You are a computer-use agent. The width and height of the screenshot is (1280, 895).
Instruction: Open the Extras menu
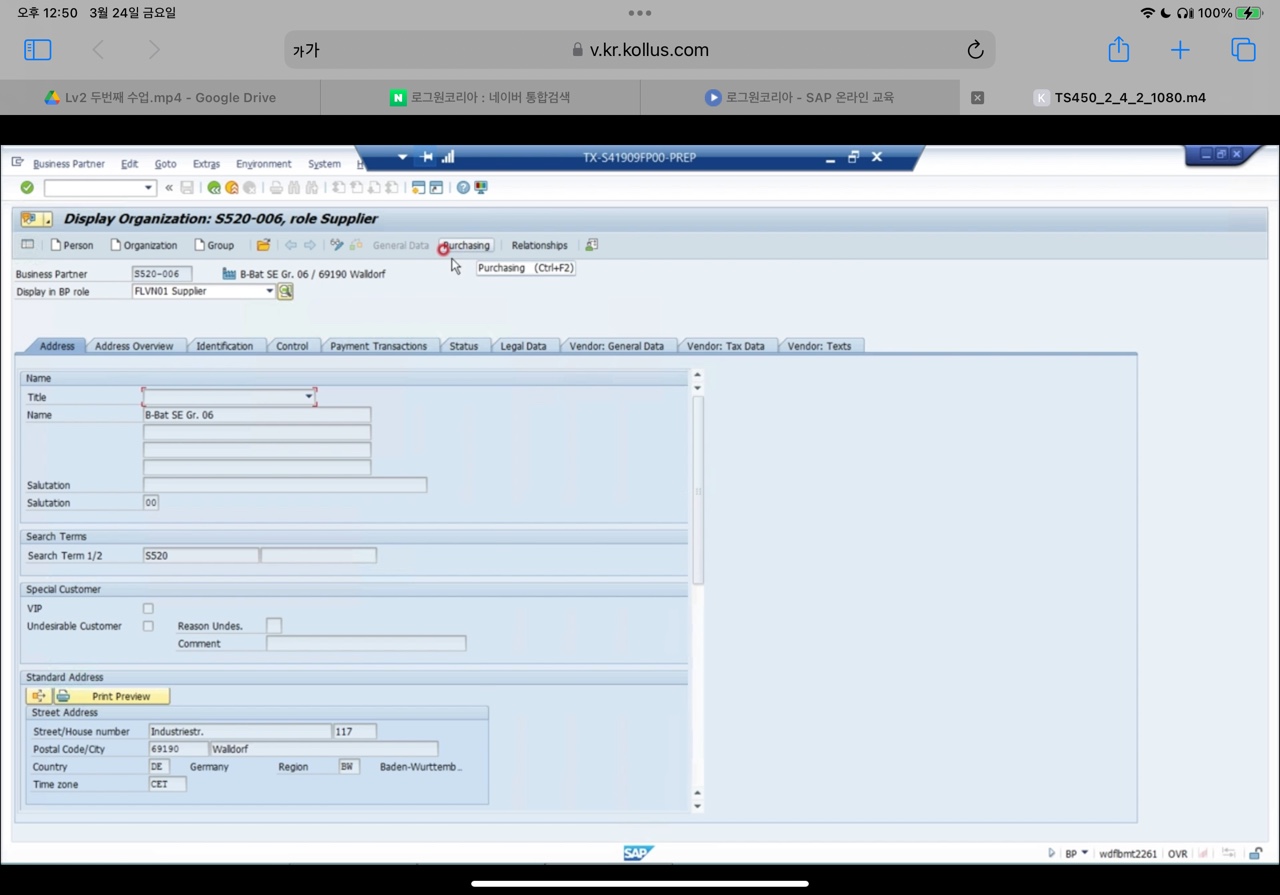206,164
